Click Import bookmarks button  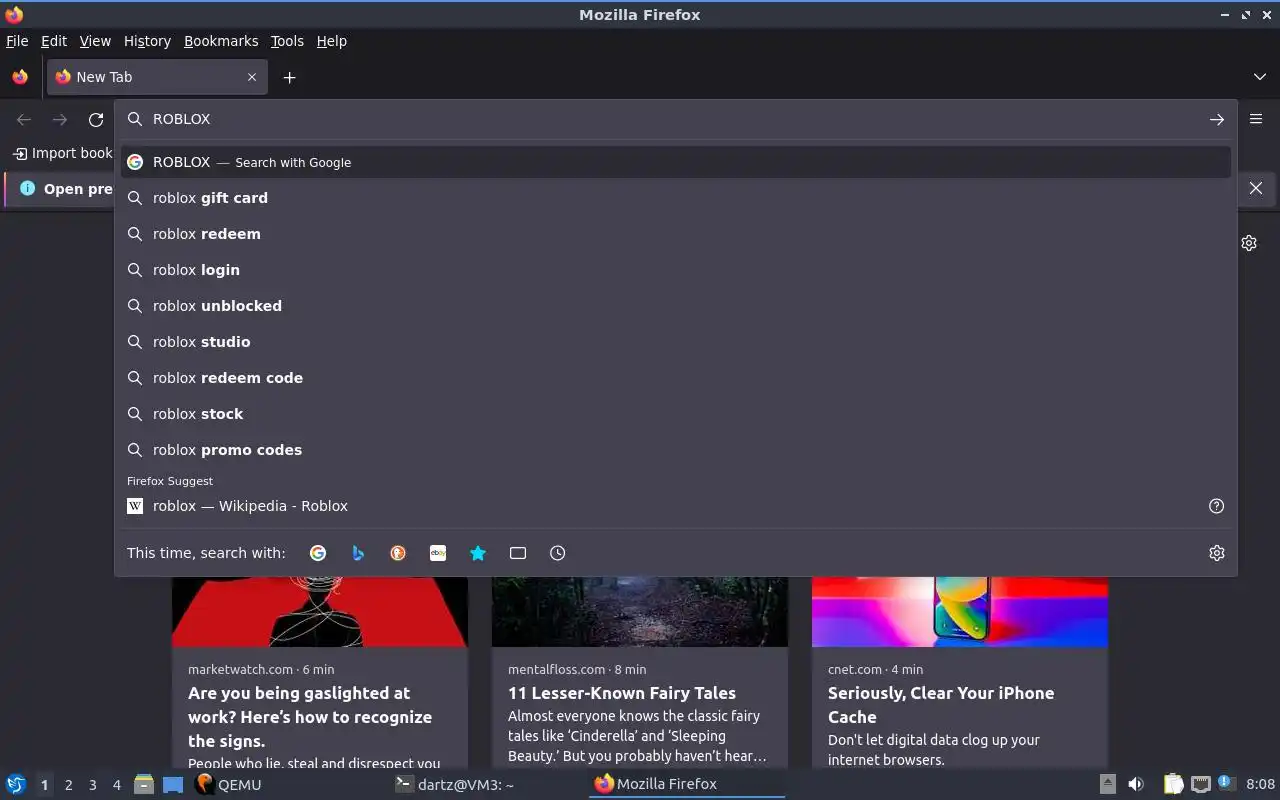click(x=62, y=153)
